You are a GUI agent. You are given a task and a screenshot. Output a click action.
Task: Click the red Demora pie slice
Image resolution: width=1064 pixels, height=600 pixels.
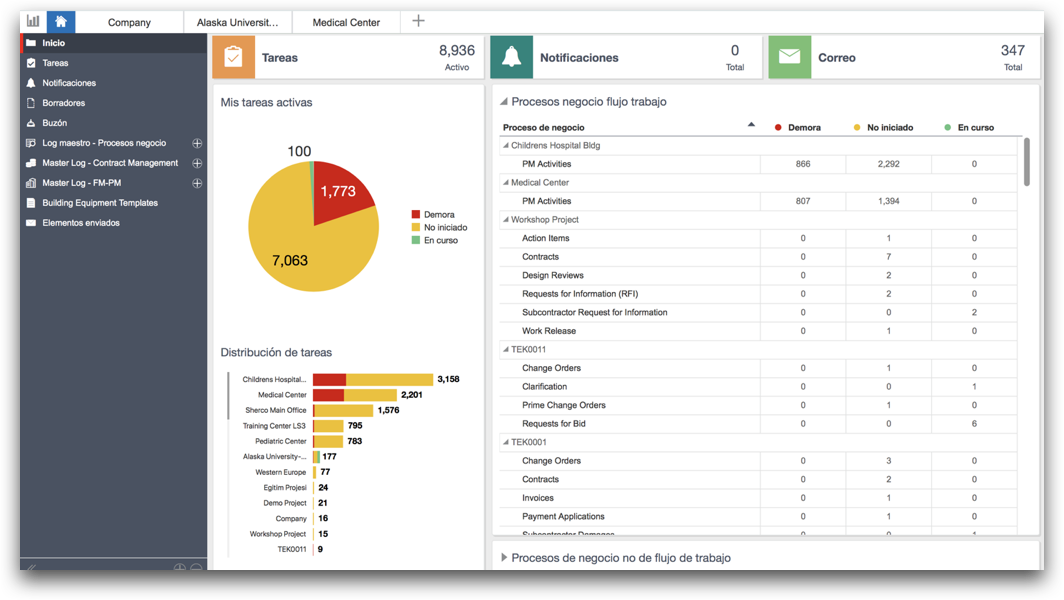pos(340,197)
